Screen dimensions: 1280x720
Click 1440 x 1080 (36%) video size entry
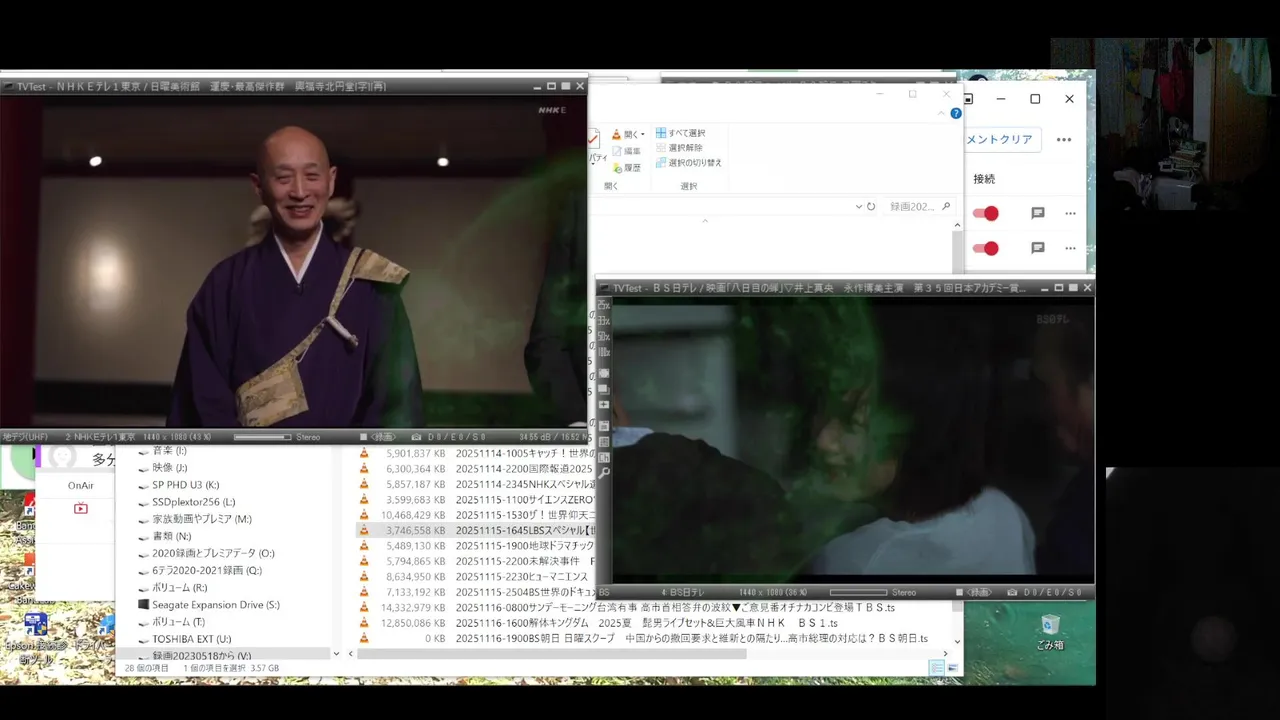click(x=775, y=592)
